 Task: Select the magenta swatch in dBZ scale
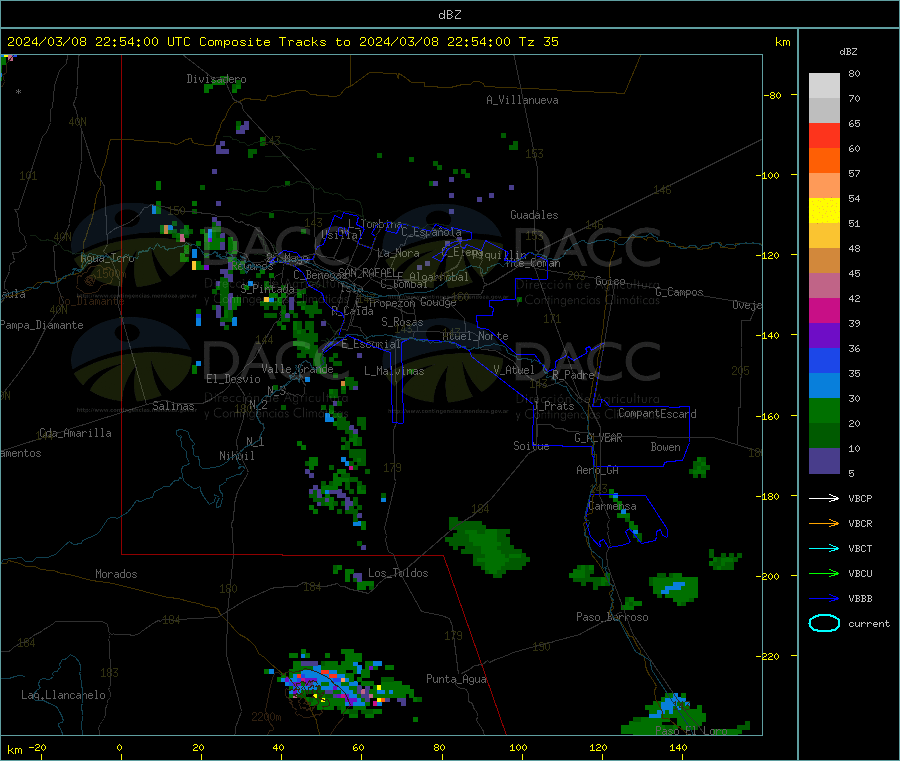pyautogui.click(x=824, y=310)
